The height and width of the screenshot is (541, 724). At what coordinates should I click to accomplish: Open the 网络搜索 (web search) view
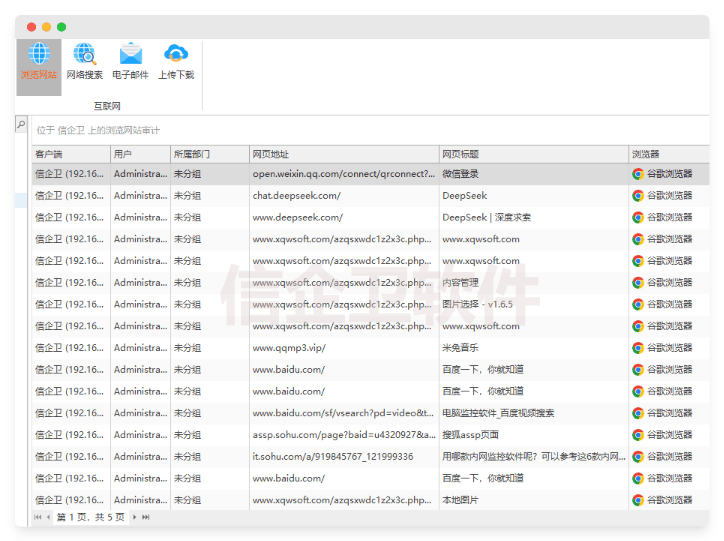coord(84,62)
